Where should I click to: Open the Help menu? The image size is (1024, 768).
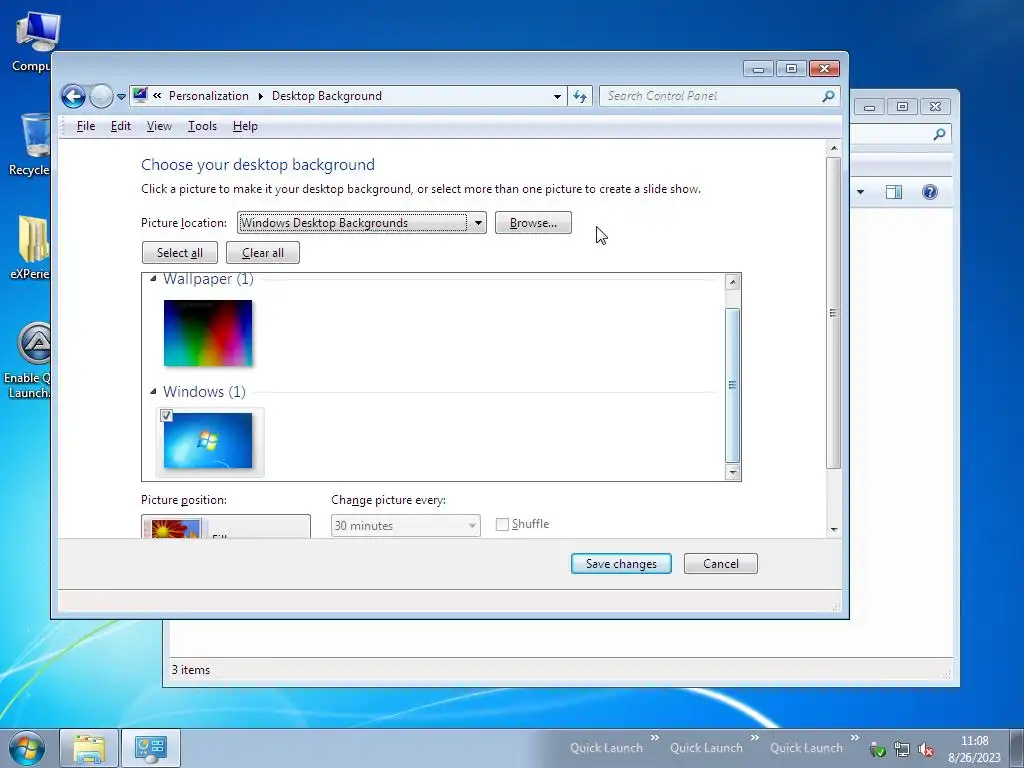pos(245,126)
